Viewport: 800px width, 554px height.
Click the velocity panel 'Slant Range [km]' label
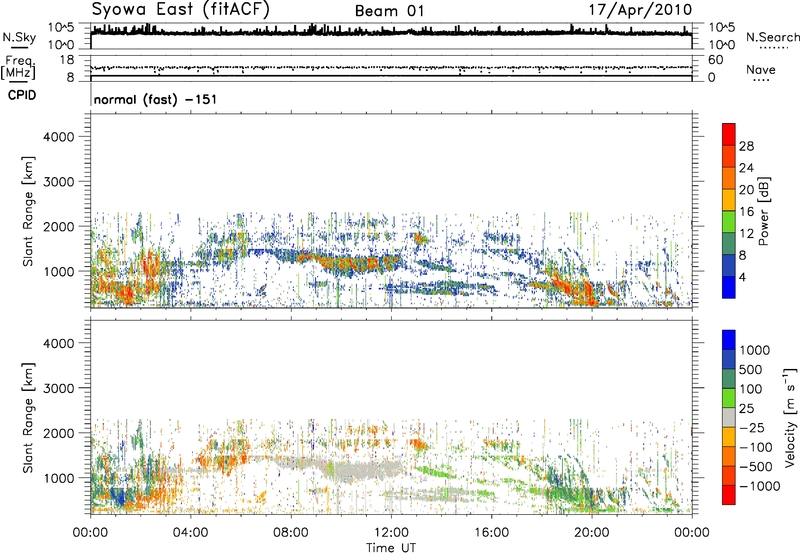coord(28,417)
